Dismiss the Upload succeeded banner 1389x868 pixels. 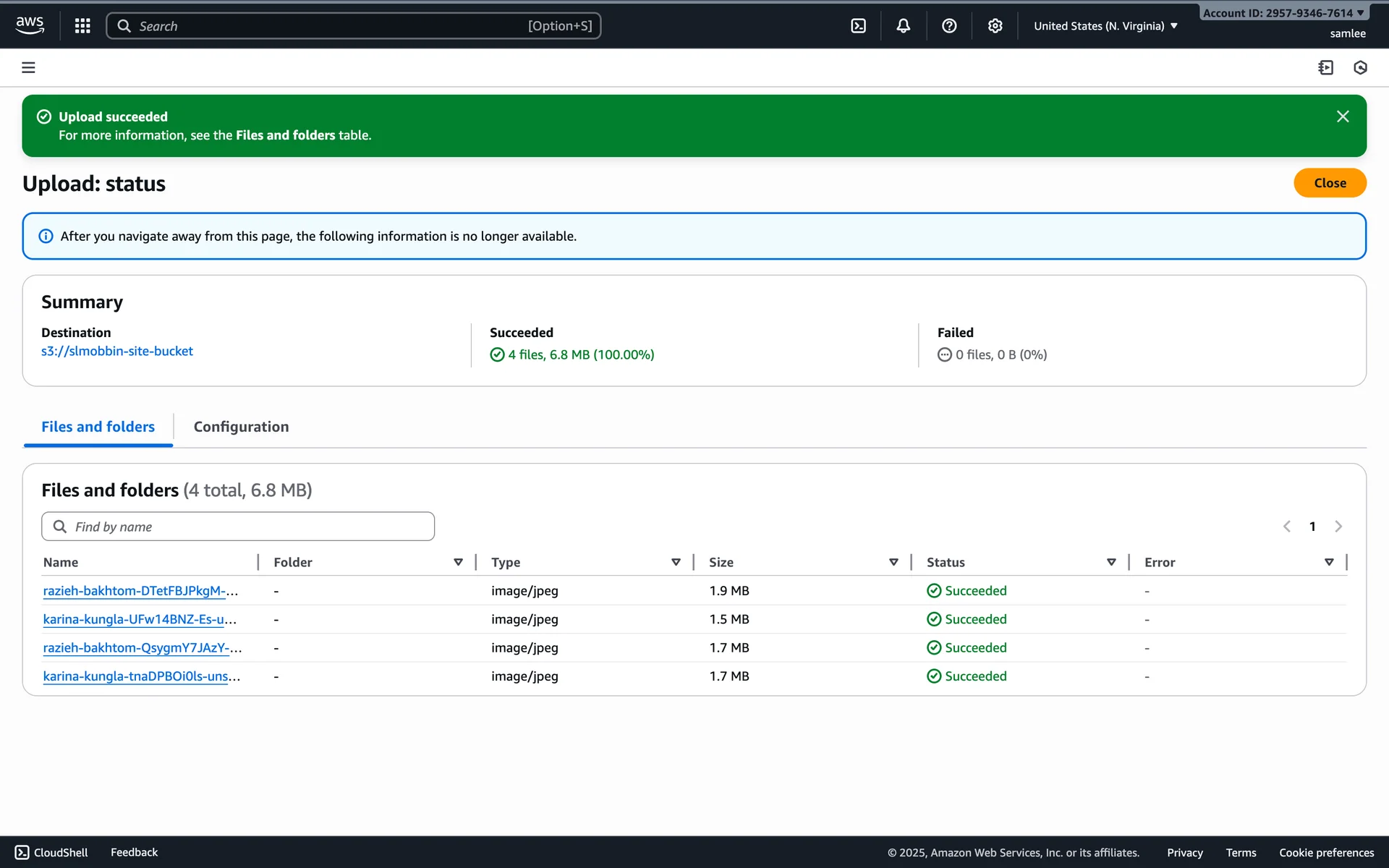pos(1343,116)
